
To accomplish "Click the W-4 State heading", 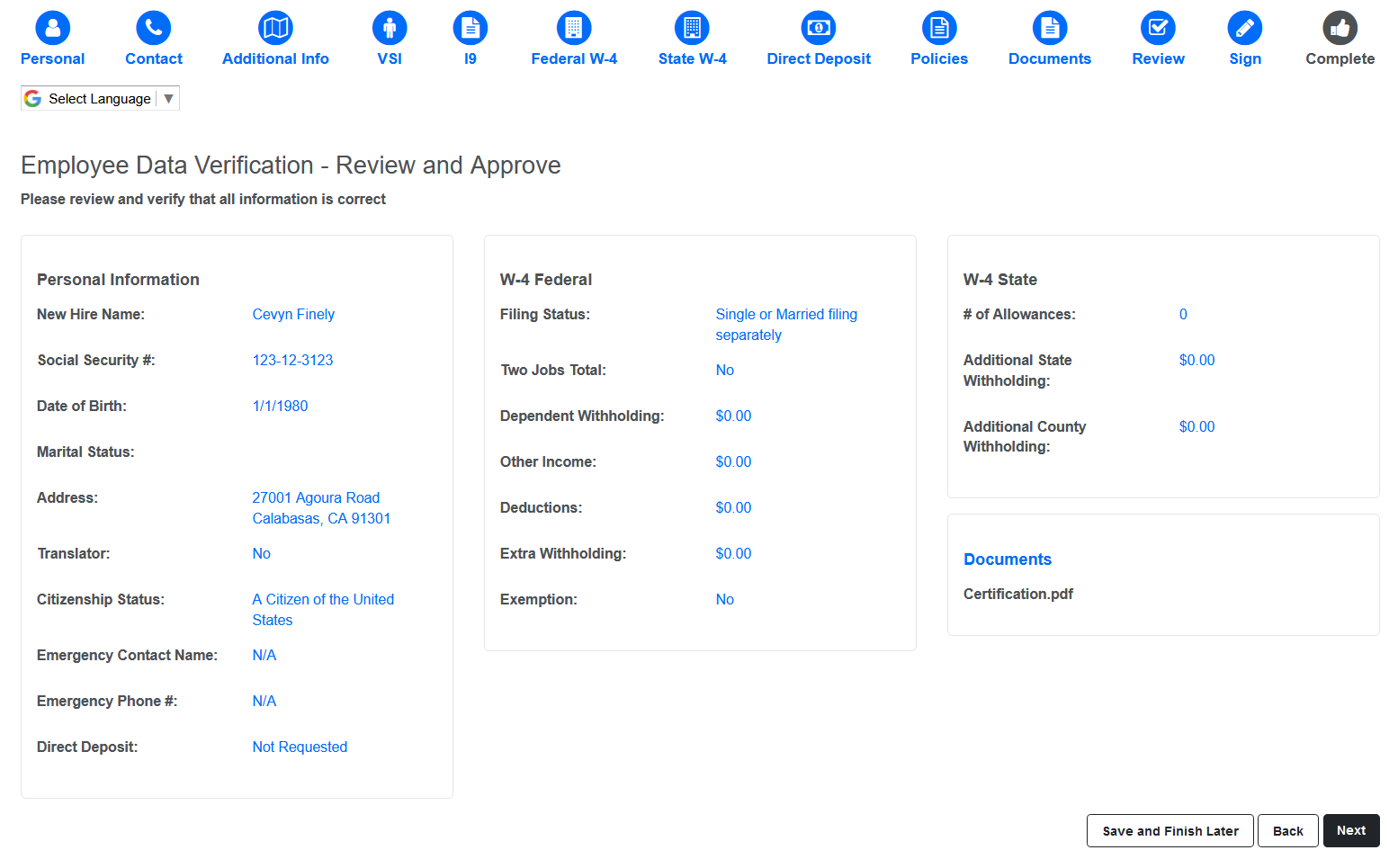I will click(1000, 280).
